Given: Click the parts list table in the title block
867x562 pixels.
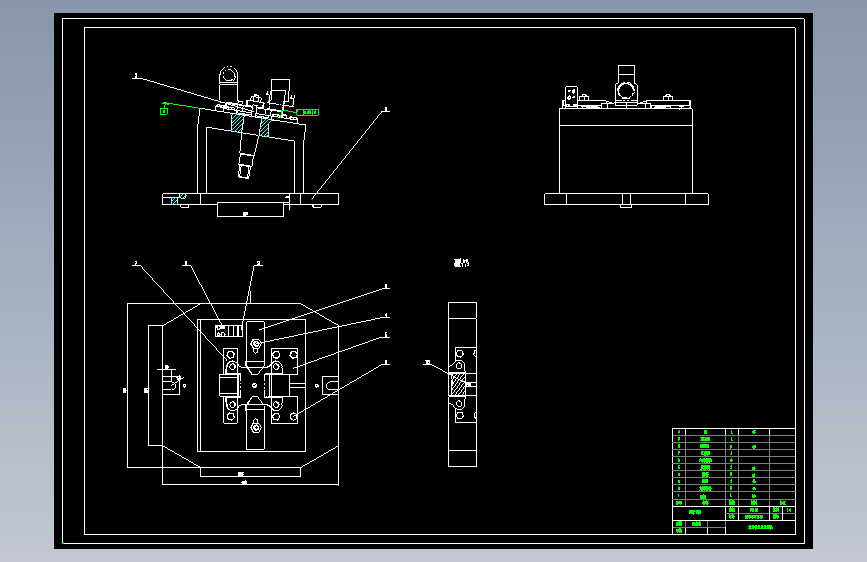Looking at the screenshot, I should click(x=734, y=467).
